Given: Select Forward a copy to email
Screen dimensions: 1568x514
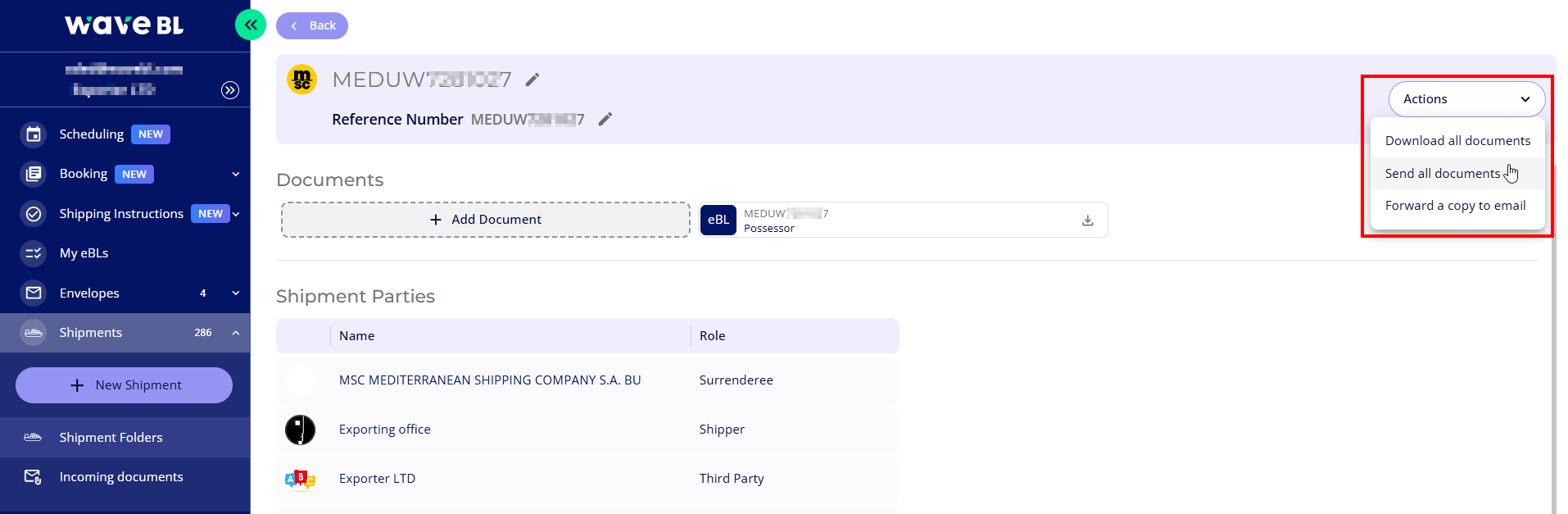Looking at the screenshot, I should tap(1457, 206).
